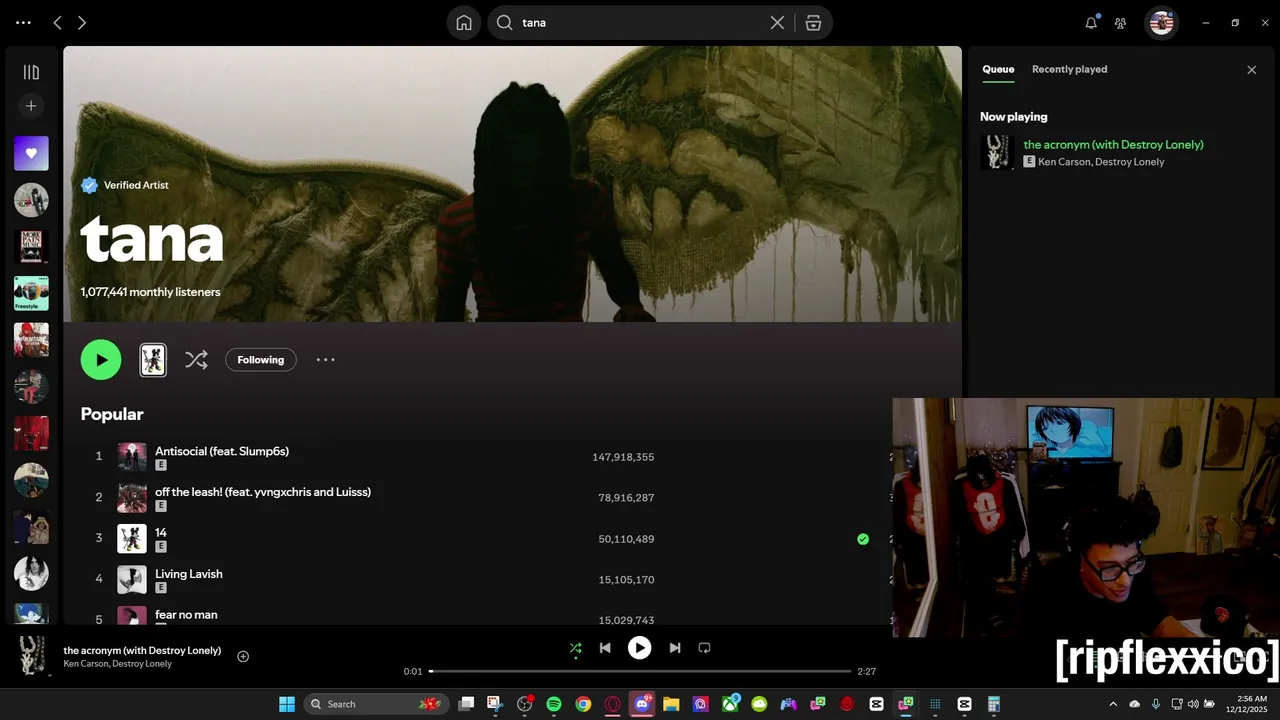The width and height of the screenshot is (1280, 720).
Task: Navigate back with left arrow
Action: tap(57, 23)
